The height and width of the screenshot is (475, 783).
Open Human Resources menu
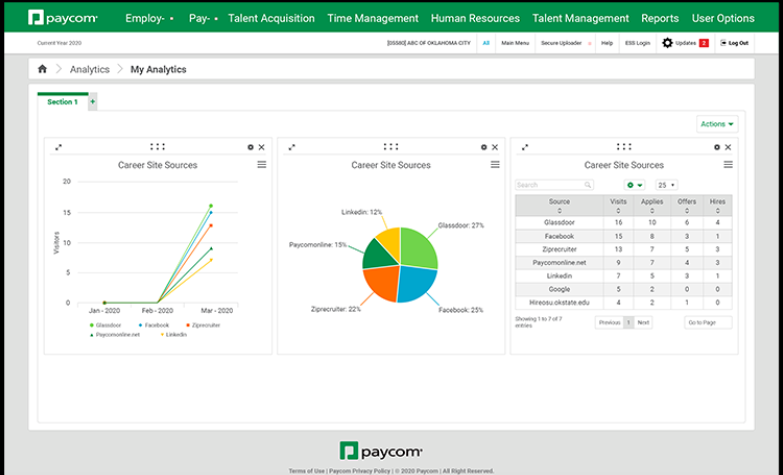475,18
